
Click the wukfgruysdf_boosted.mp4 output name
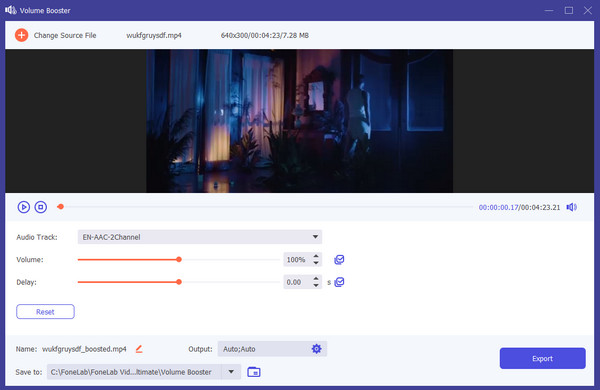[x=84, y=349]
